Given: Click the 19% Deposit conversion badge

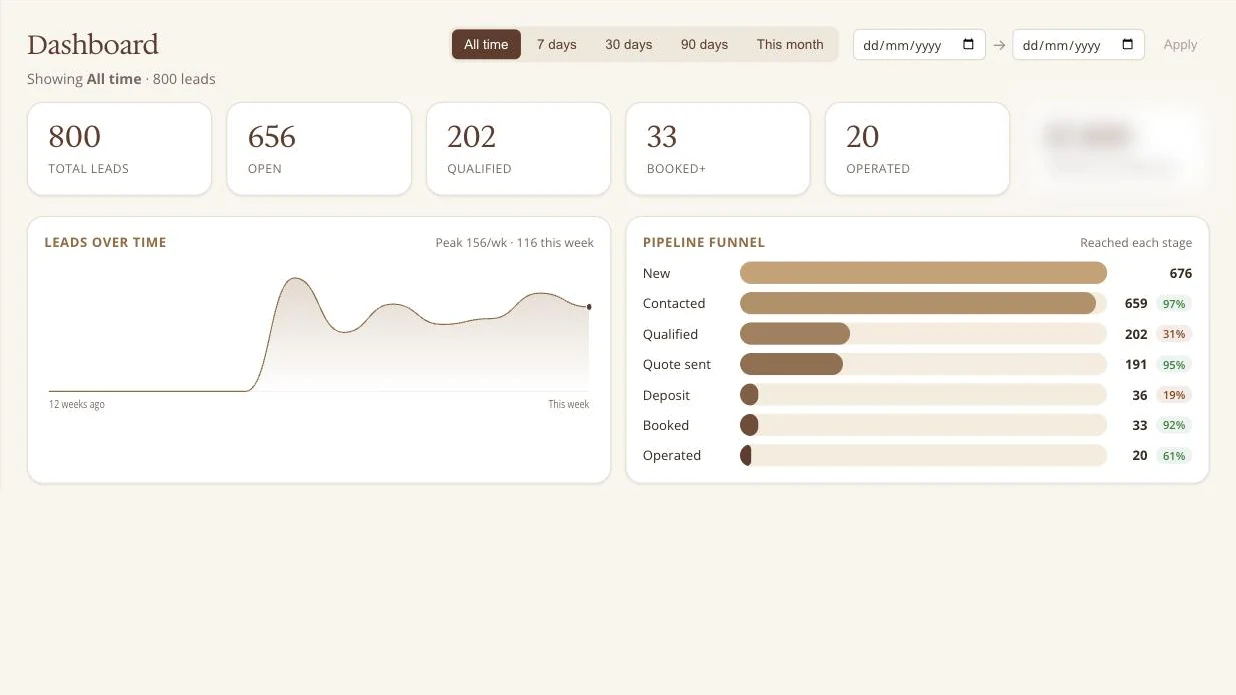Looking at the screenshot, I should [1174, 395].
